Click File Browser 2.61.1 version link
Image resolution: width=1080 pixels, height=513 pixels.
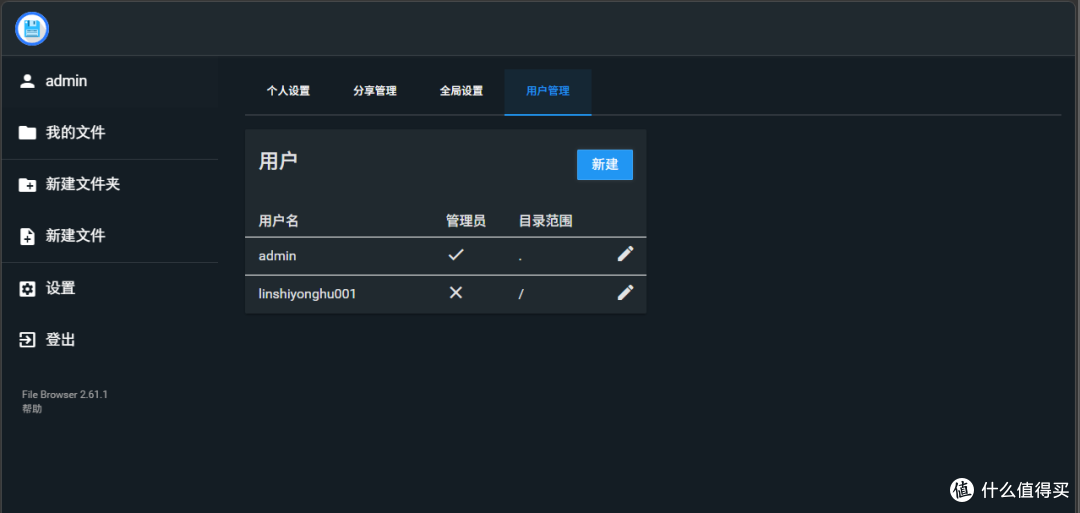coord(65,395)
